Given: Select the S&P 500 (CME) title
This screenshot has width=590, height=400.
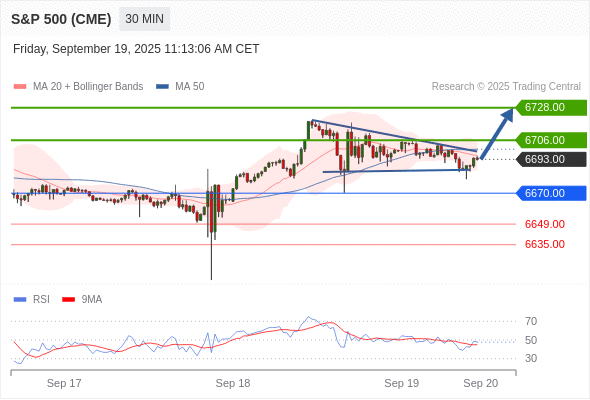Looking at the screenshot, I should (61, 19).
